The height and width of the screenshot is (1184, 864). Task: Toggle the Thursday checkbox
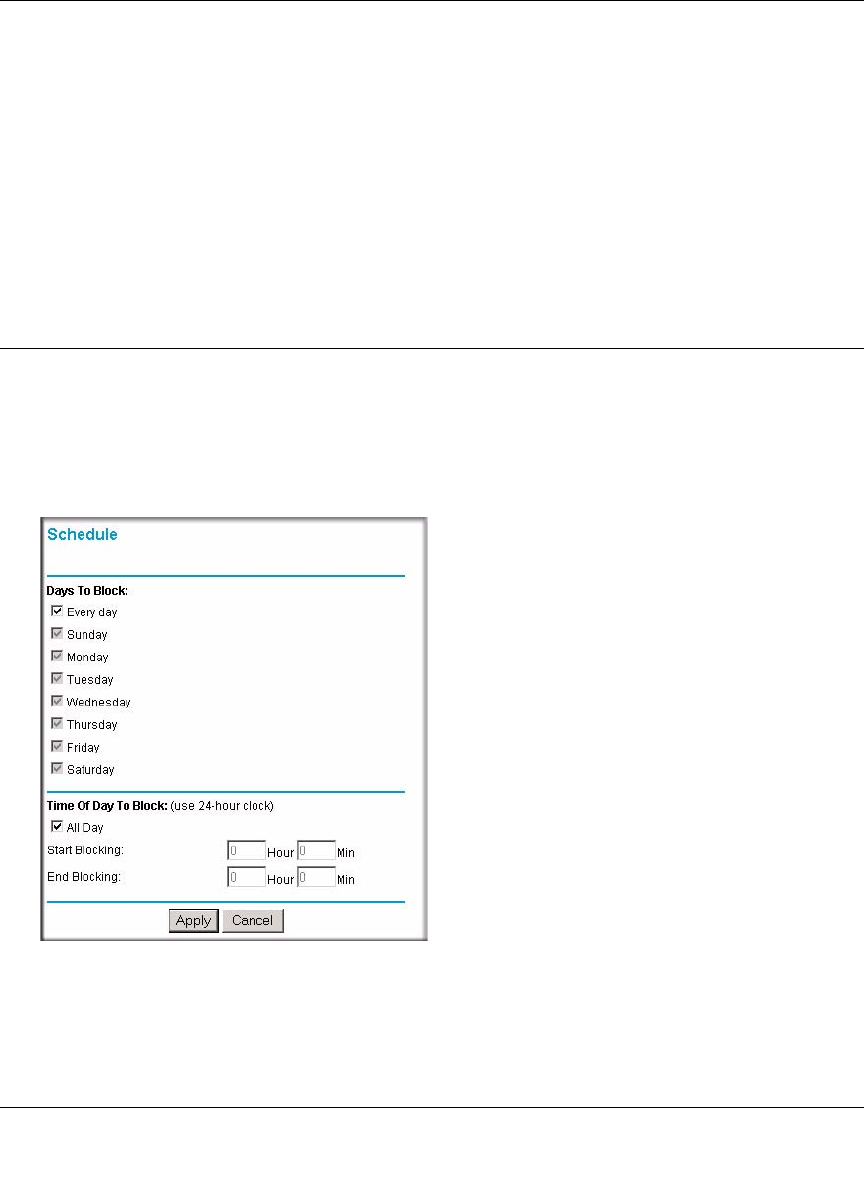(x=57, y=723)
